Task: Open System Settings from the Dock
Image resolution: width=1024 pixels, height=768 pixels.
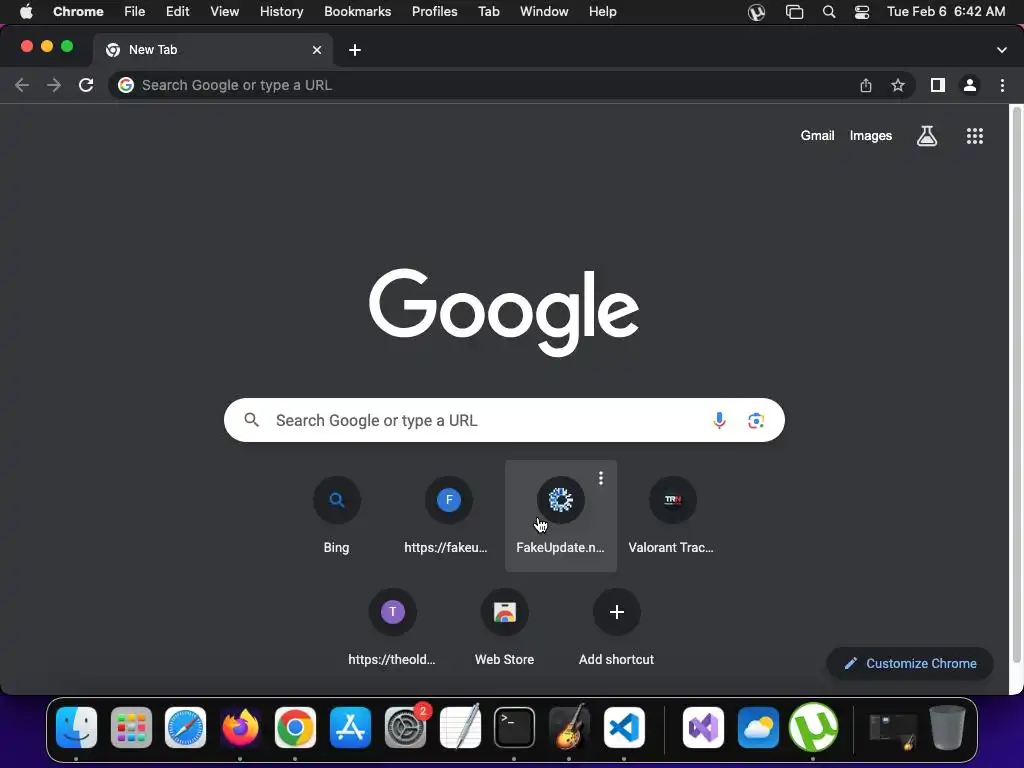Action: 406,728
